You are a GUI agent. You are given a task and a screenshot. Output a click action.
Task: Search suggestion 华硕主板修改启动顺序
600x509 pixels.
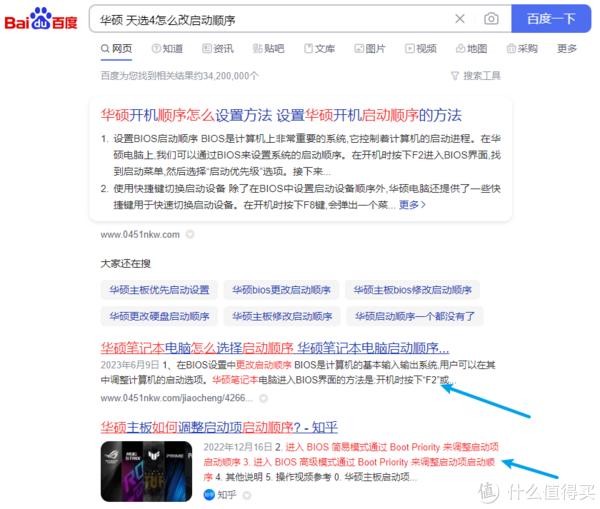tap(282, 316)
